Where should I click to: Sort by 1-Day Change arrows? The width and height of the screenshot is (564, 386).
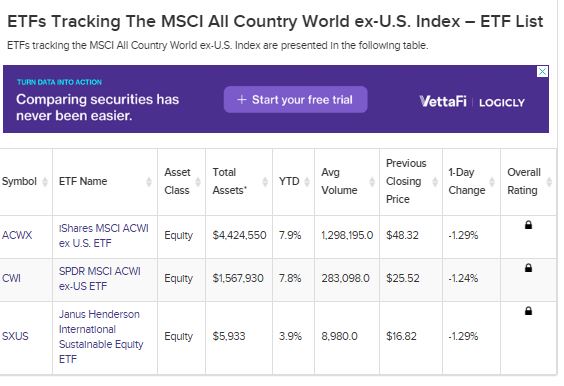[x=492, y=182]
